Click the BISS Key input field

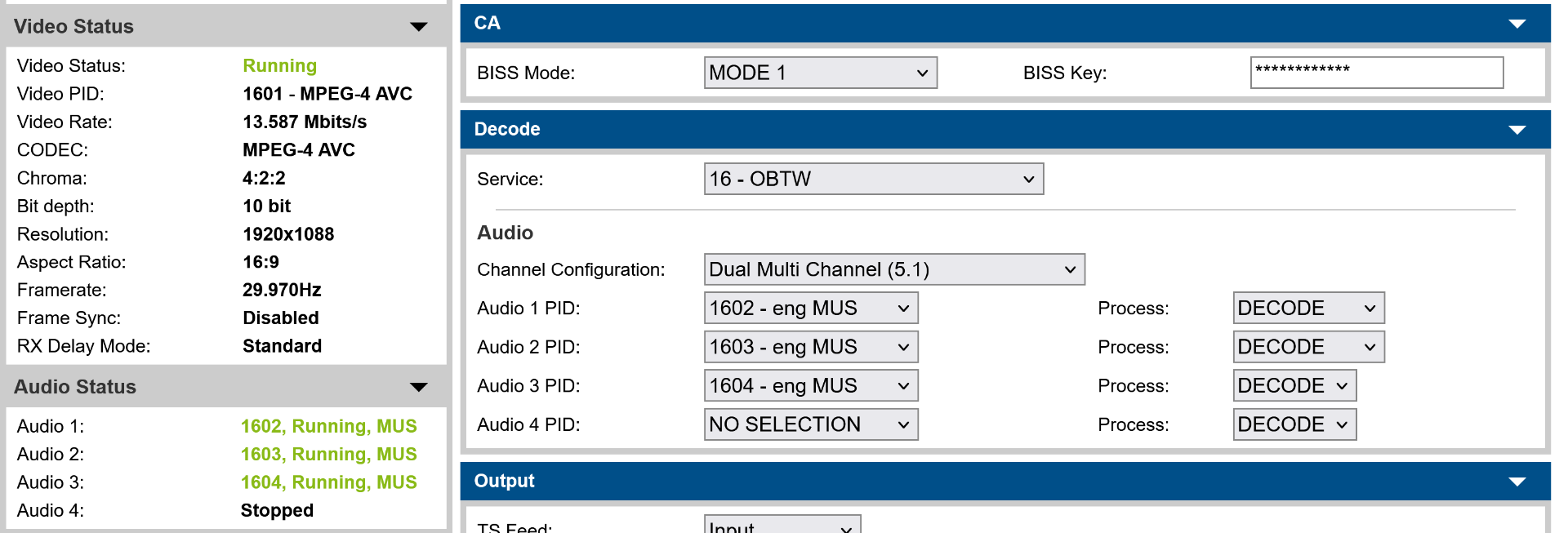(x=1376, y=73)
